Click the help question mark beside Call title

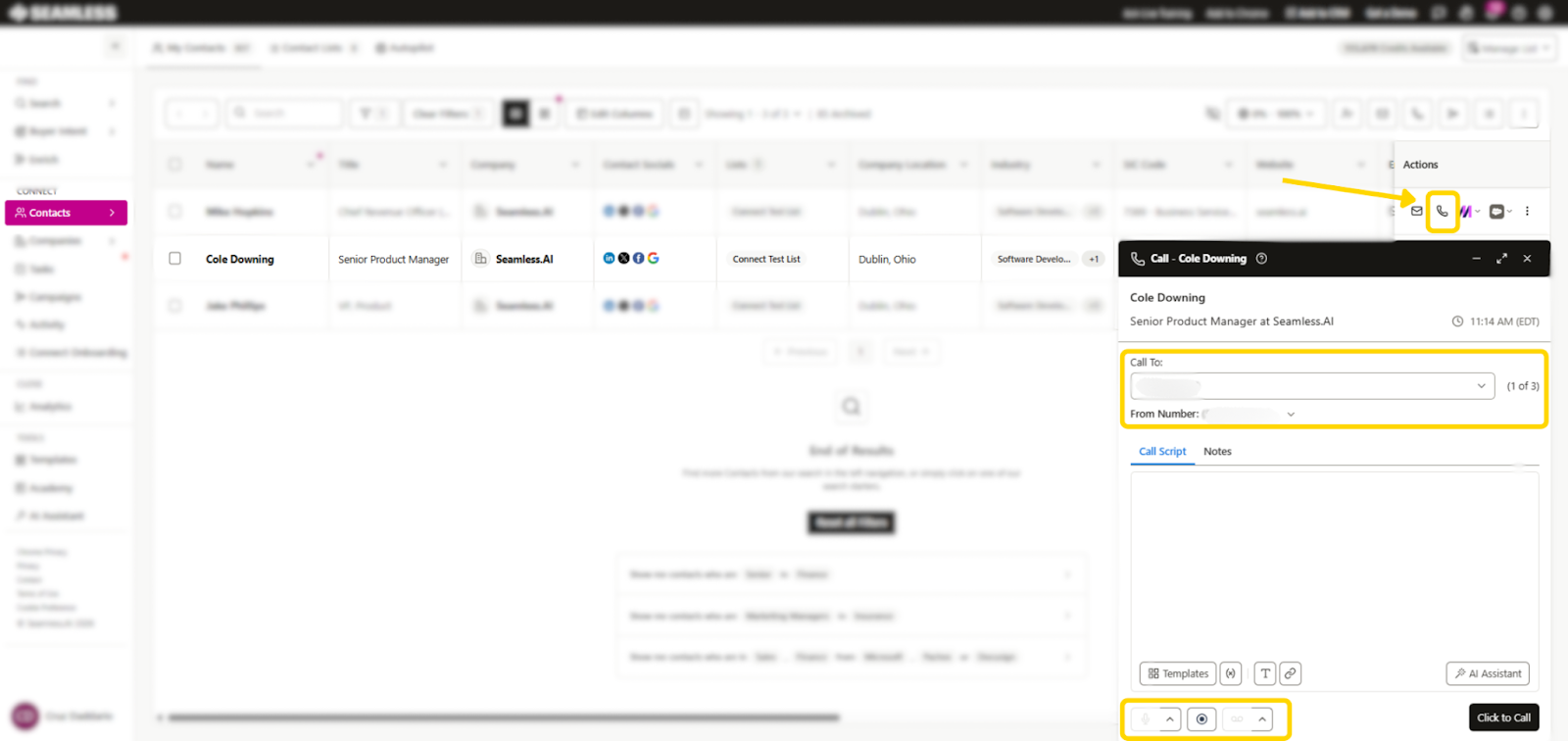[x=1261, y=259]
